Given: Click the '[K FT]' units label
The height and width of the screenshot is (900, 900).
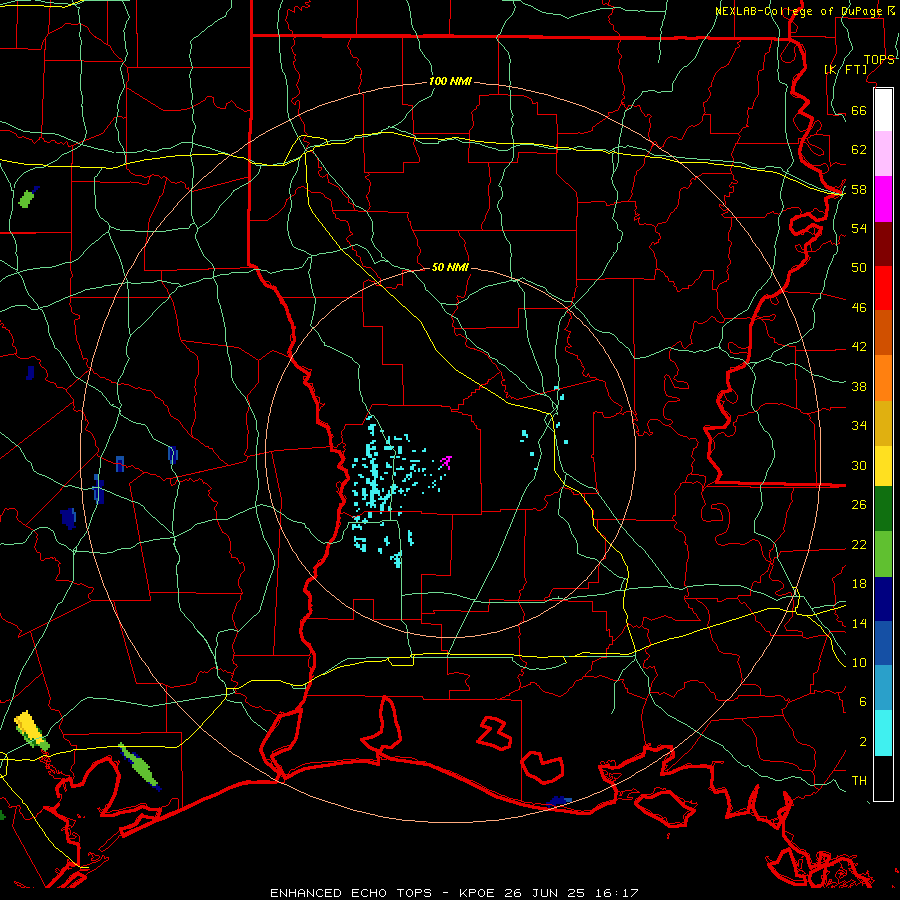Looking at the screenshot, I should click(845, 69).
